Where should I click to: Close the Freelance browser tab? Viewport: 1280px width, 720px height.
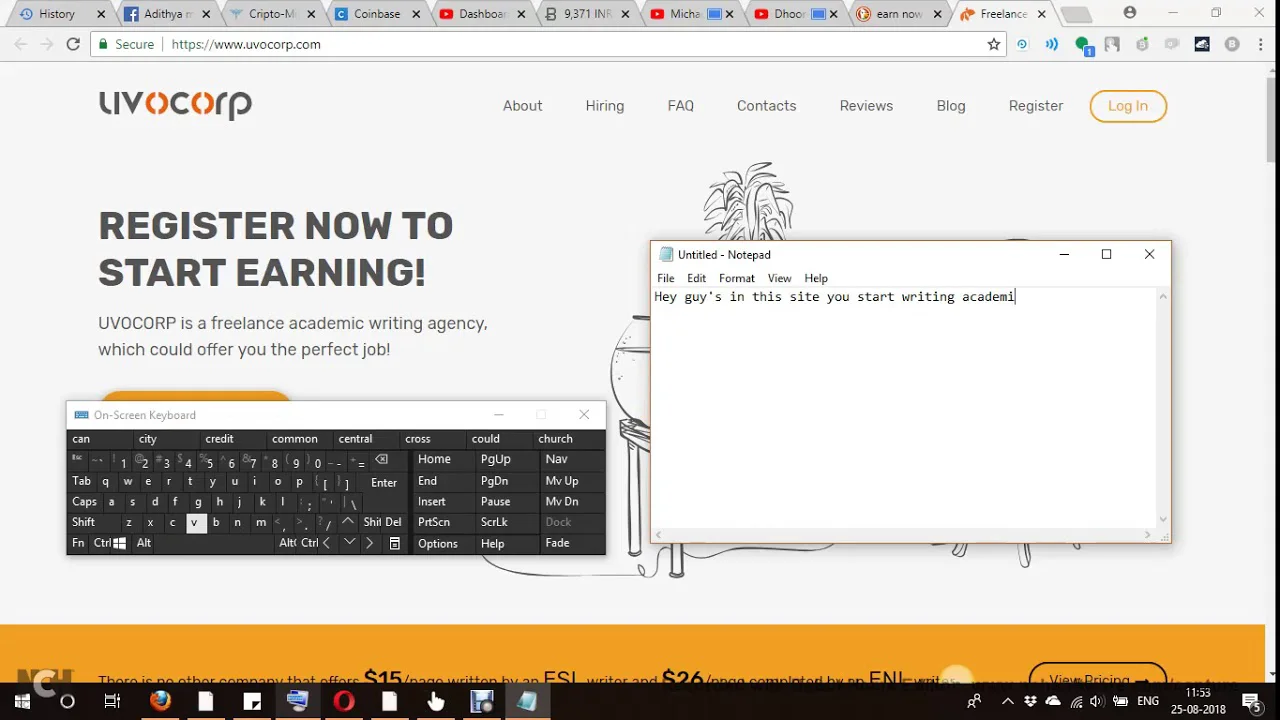tap(1041, 14)
